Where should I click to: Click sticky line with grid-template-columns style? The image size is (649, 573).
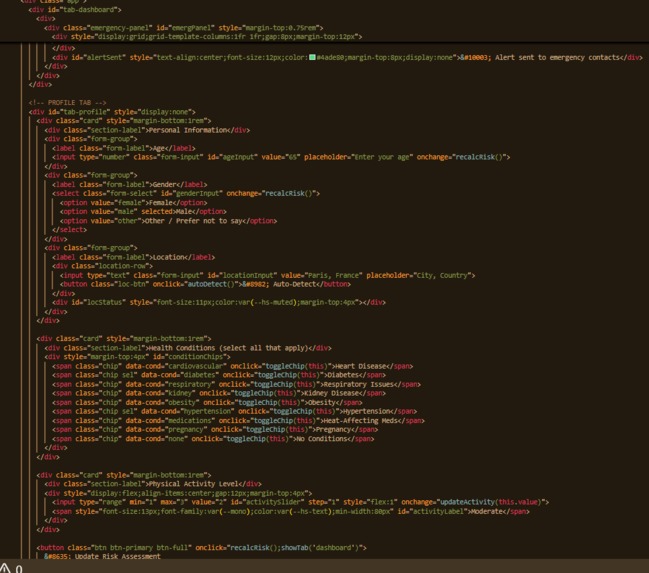pos(207,37)
